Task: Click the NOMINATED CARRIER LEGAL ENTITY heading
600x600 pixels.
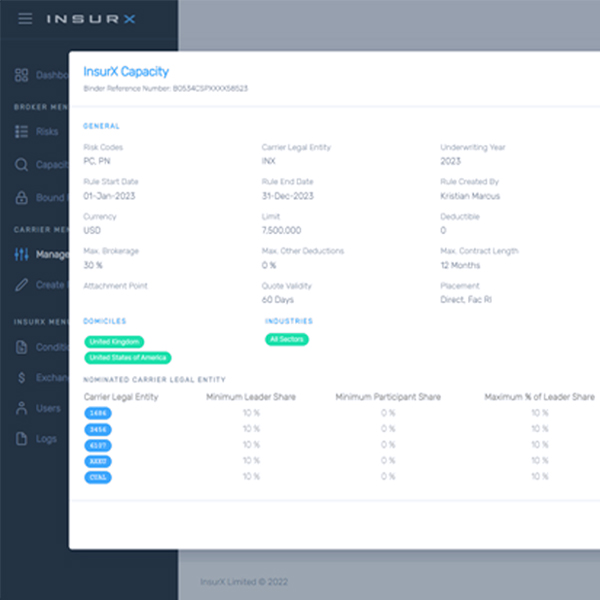Action: 155,380
